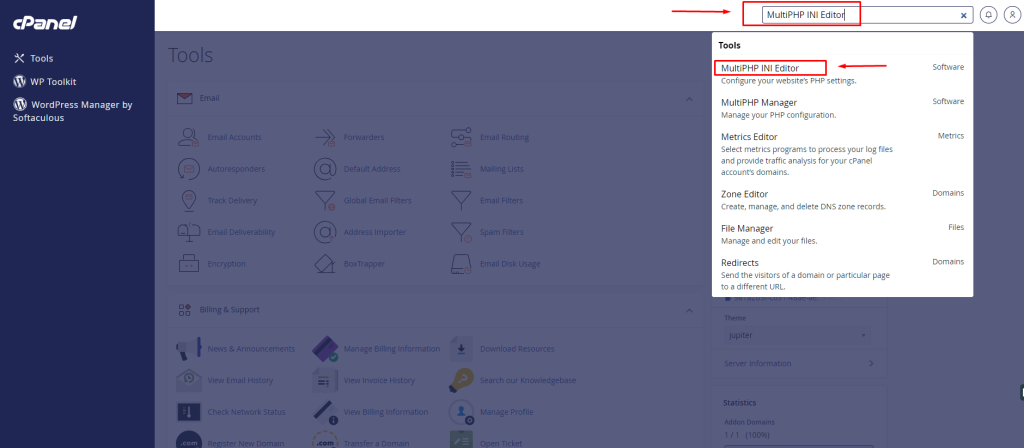
Task: Open the Theme dropdown showing jupiter
Action: tap(795, 337)
